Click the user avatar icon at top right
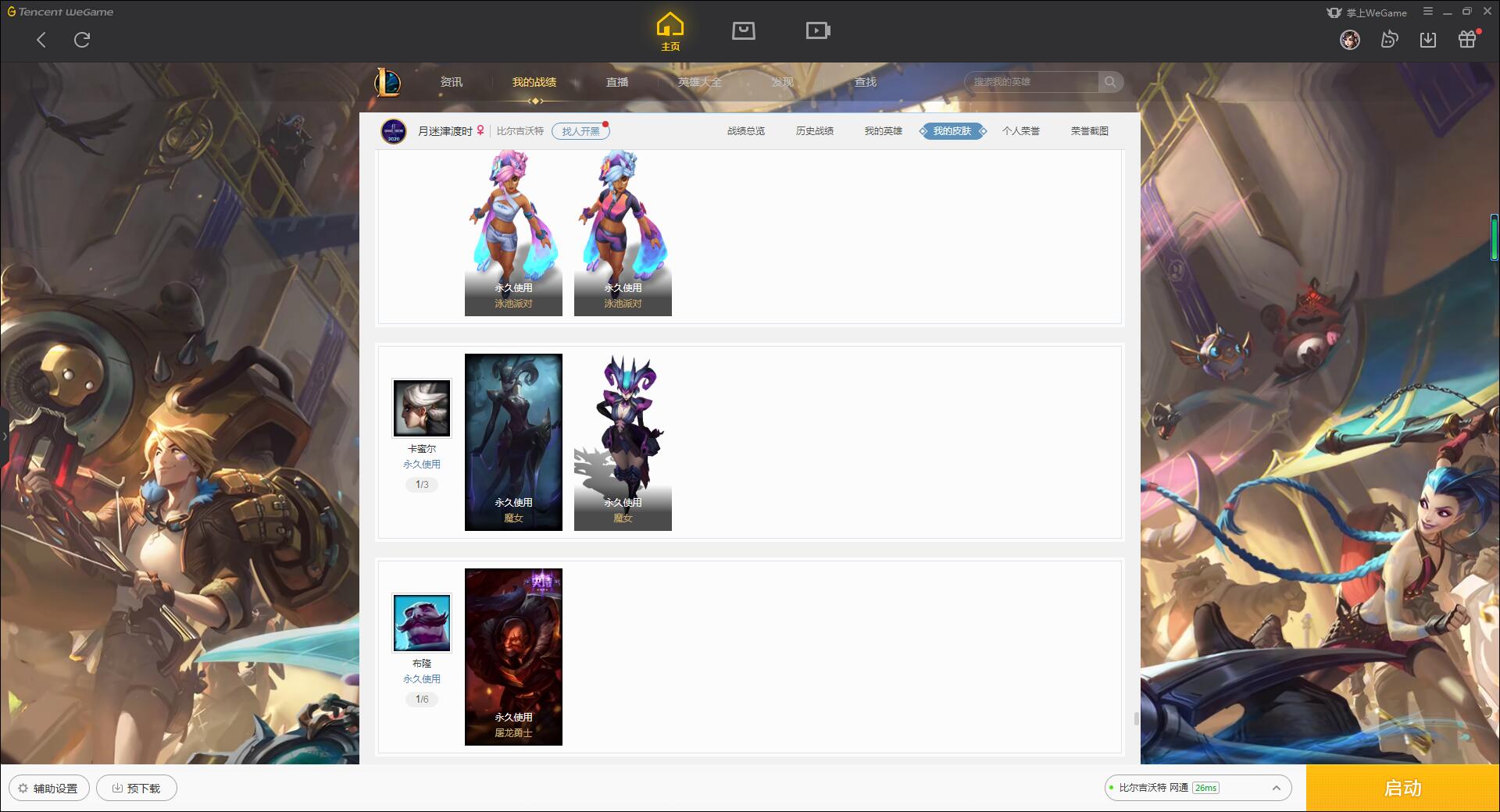This screenshot has height=812, width=1500. [1350, 39]
